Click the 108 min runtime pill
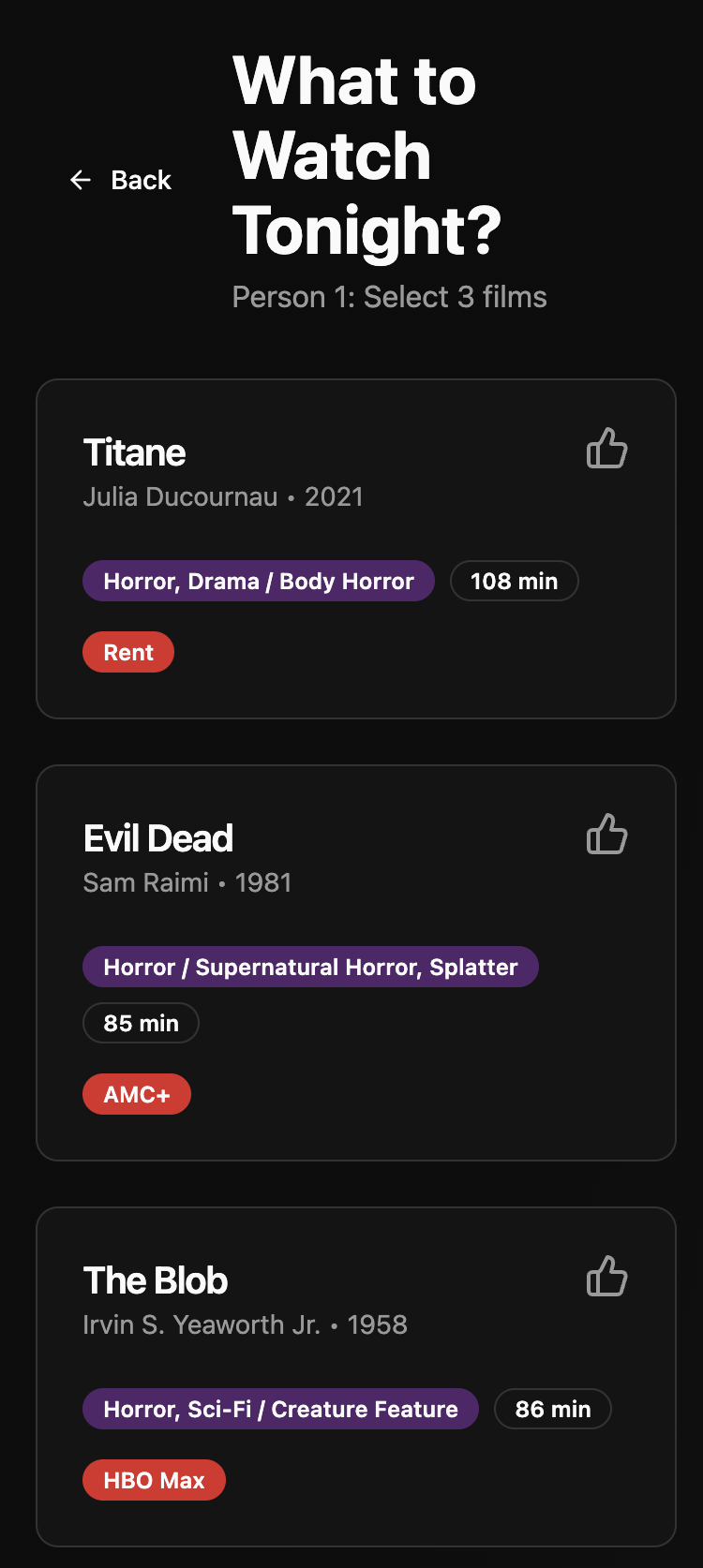The height and width of the screenshot is (1568, 703). (x=514, y=581)
